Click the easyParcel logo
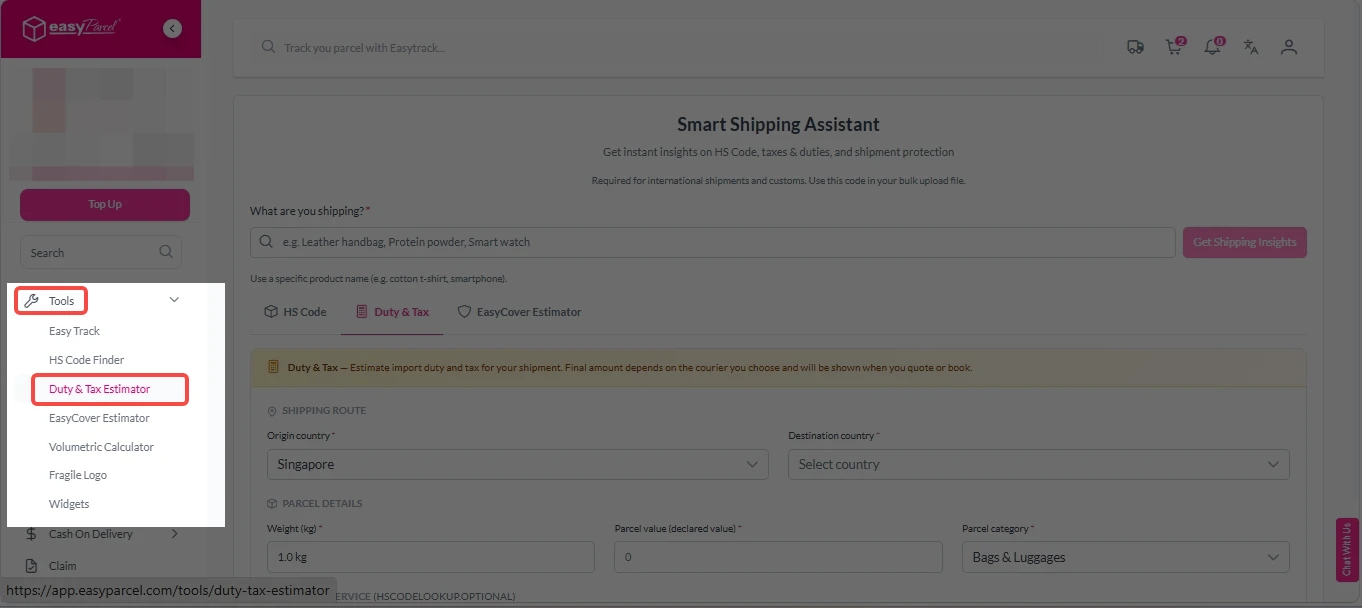 pos(72,29)
